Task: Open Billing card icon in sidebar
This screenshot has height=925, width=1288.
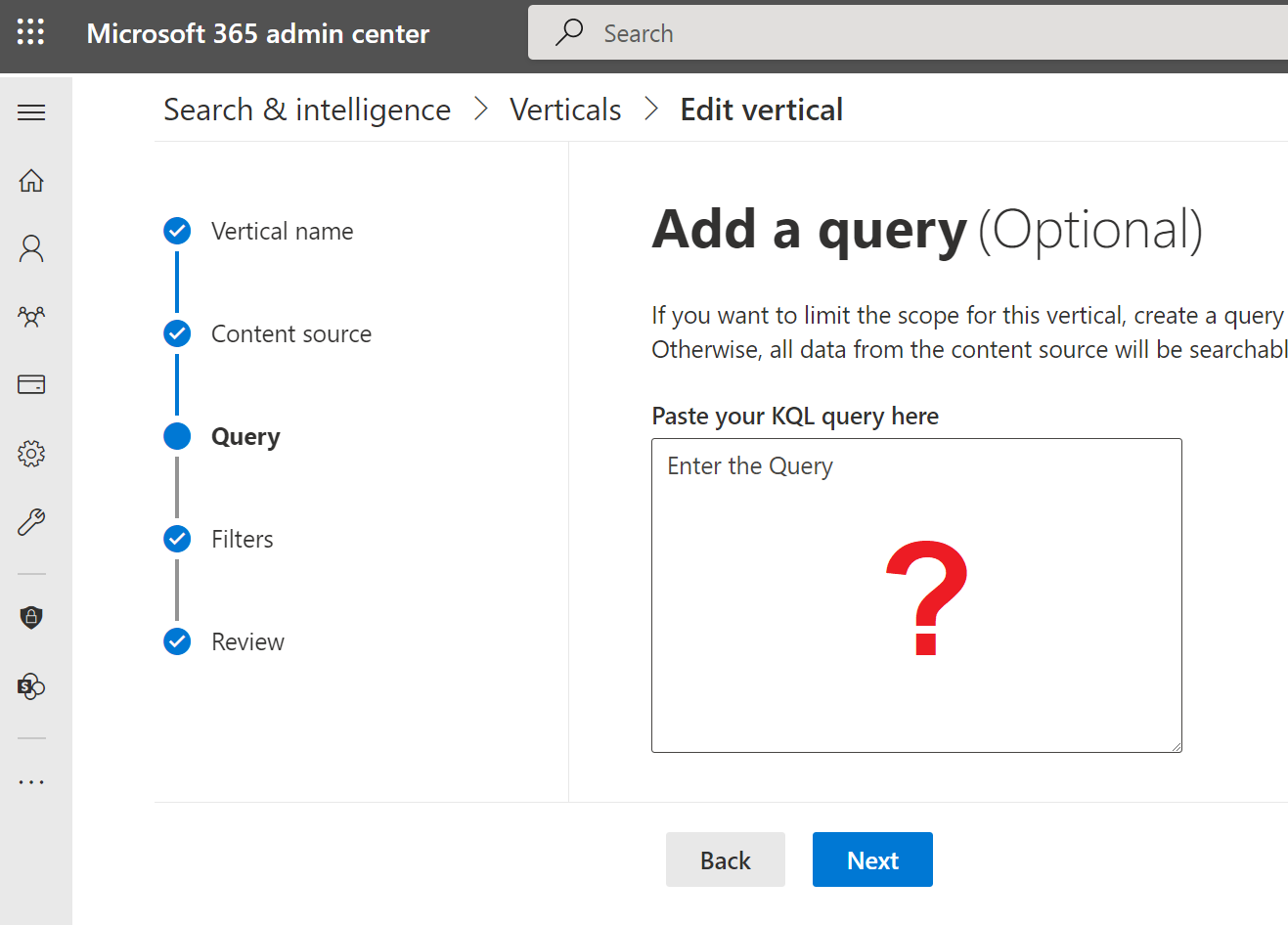Action: pos(31,384)
